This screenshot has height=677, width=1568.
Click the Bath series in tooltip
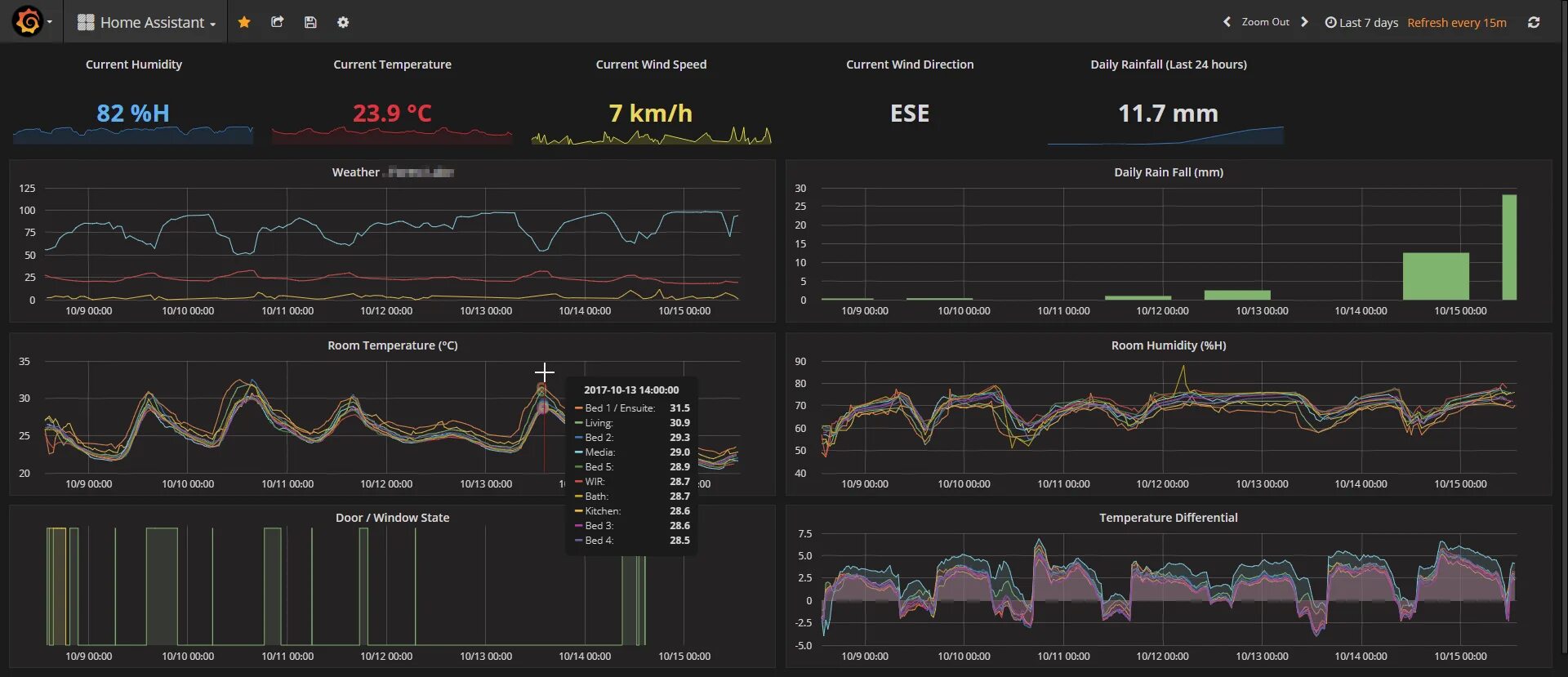632,497
